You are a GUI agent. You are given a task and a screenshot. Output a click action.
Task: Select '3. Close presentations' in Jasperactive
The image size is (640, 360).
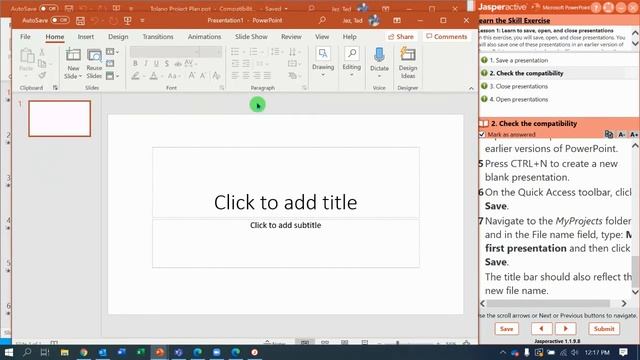click(518, 87)
